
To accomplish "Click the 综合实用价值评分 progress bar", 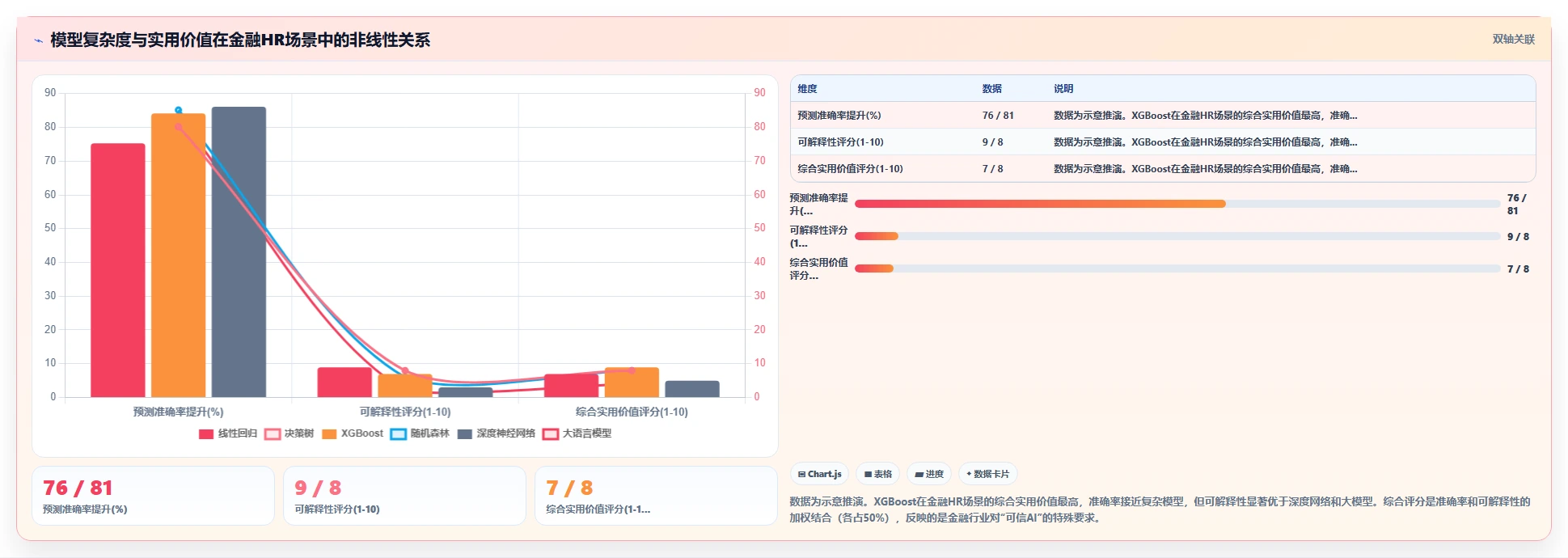I will click(x=1177, y=268).
